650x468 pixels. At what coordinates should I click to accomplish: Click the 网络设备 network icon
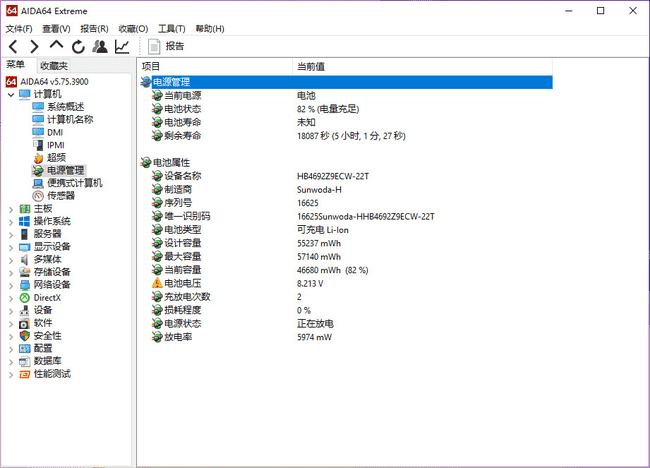coord(24,285)
